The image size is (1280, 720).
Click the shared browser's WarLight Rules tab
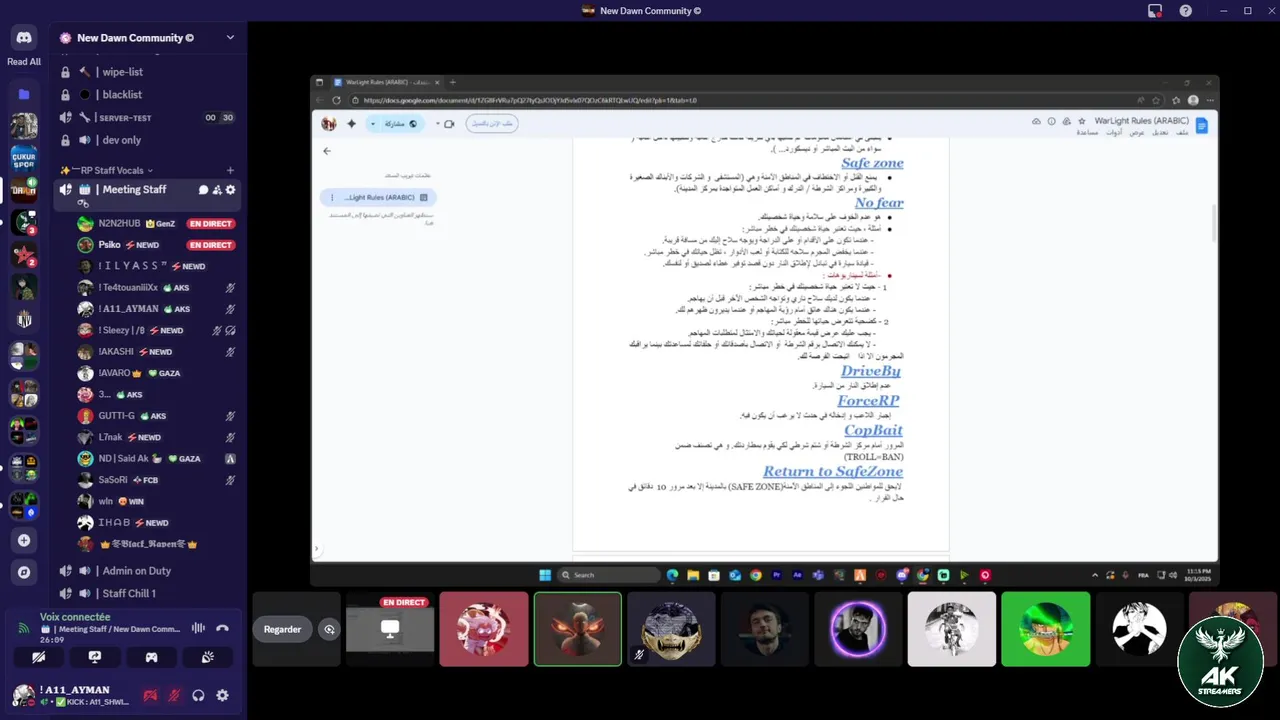(387, 82)
